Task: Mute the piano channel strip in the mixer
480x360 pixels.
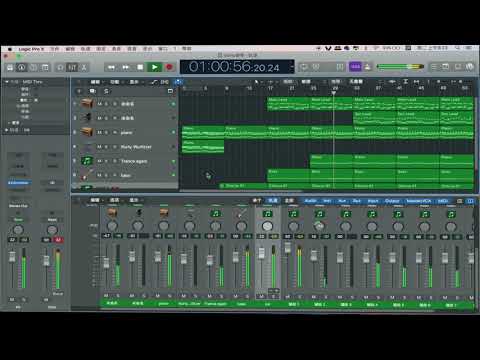Action: pyautogui.click(x=158, y=296)
